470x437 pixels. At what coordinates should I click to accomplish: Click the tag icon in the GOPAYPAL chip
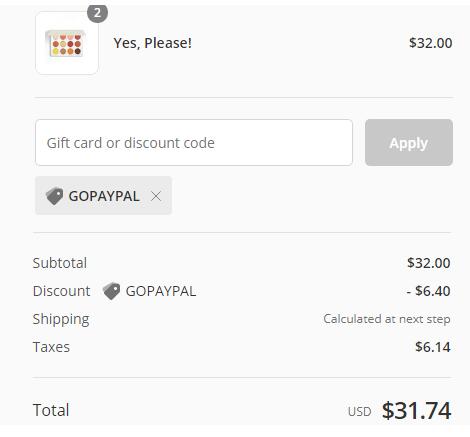coord(54,196)
